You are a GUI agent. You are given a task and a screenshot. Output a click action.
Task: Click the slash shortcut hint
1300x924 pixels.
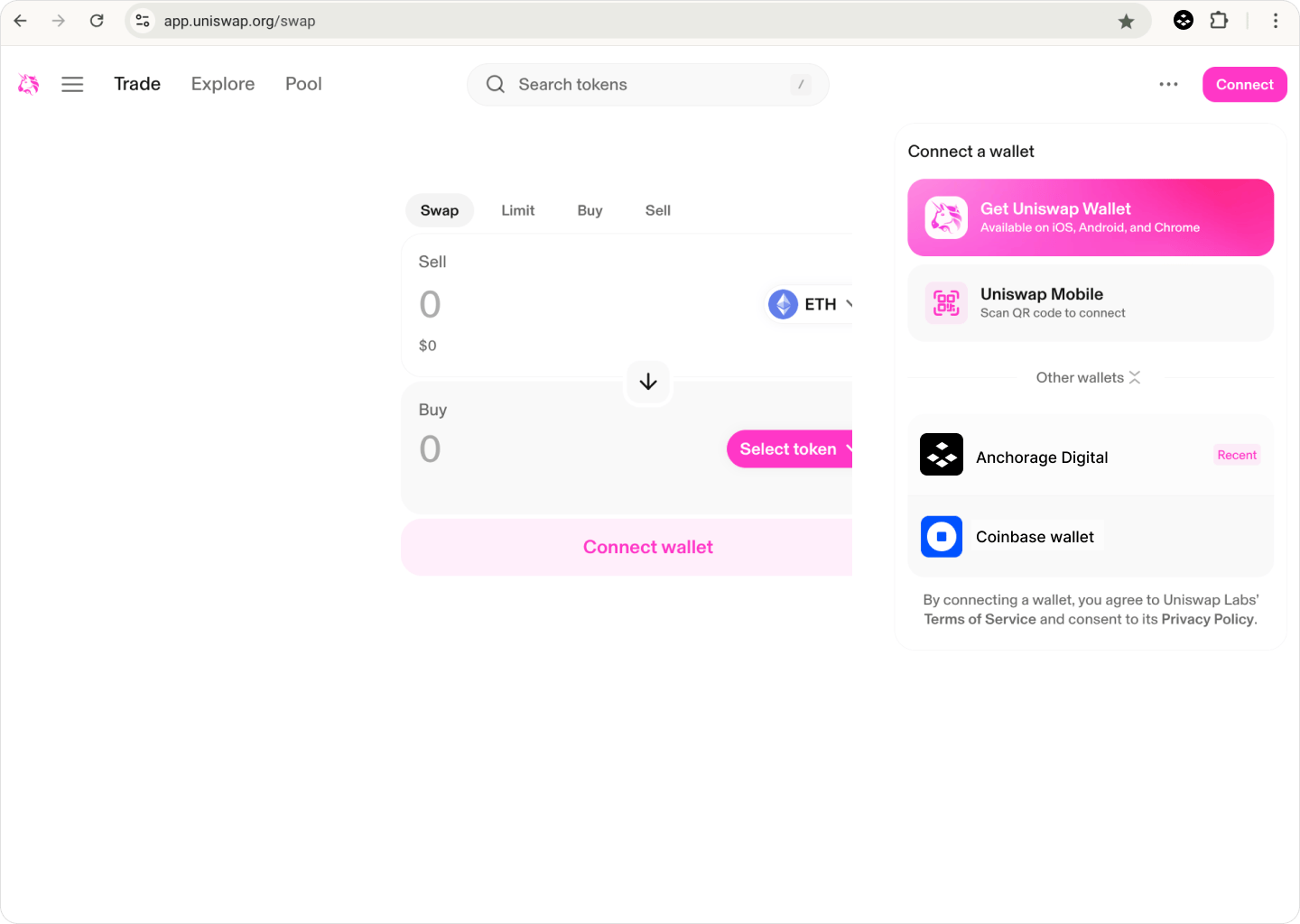(801, 84)
